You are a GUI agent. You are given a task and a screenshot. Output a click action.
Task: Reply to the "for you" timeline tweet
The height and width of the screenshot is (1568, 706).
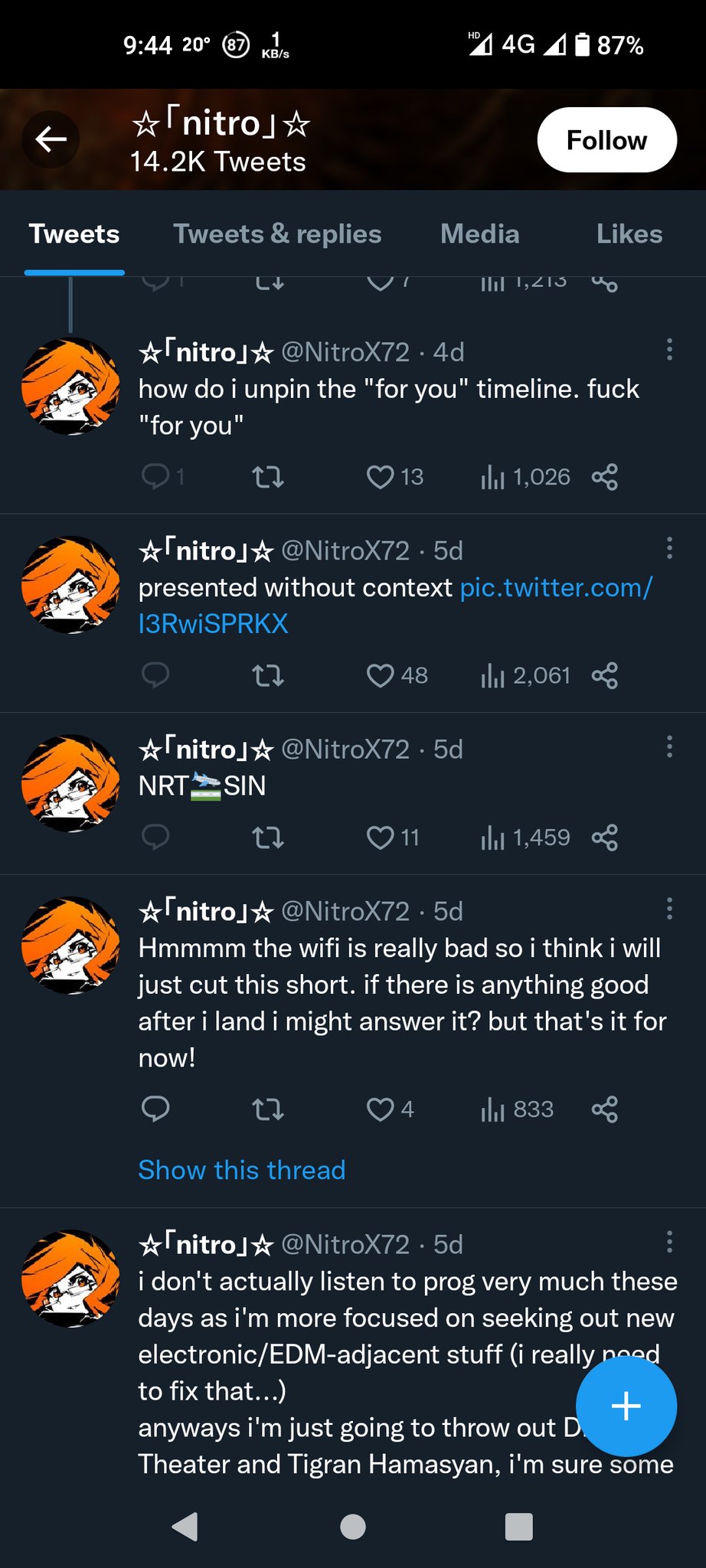tap(155, 477)
